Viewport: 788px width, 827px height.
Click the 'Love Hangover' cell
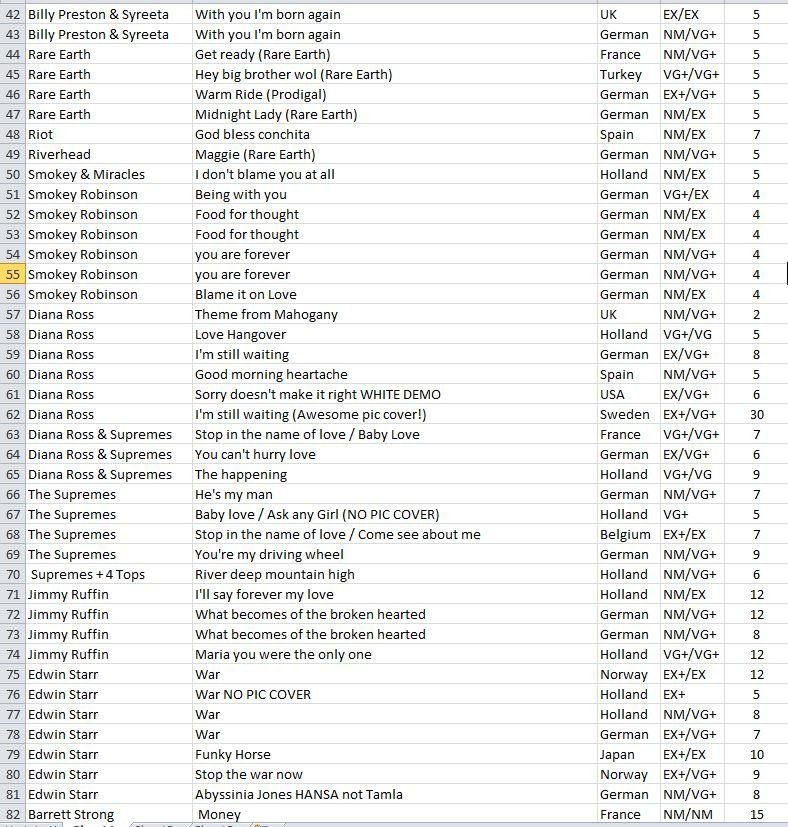click(395, 334)
